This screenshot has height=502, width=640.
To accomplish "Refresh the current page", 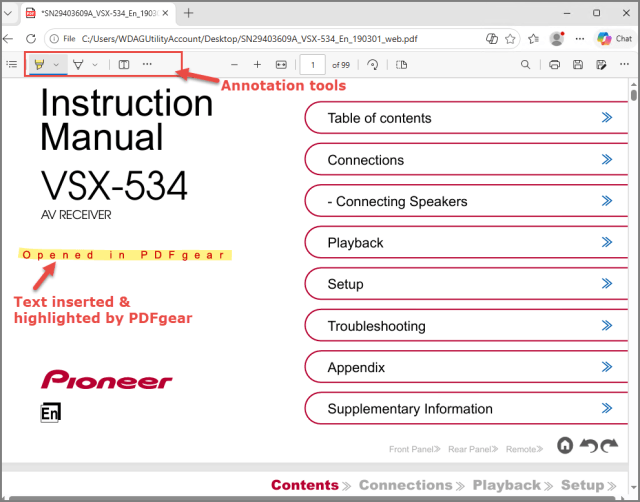I will point(31,39).
